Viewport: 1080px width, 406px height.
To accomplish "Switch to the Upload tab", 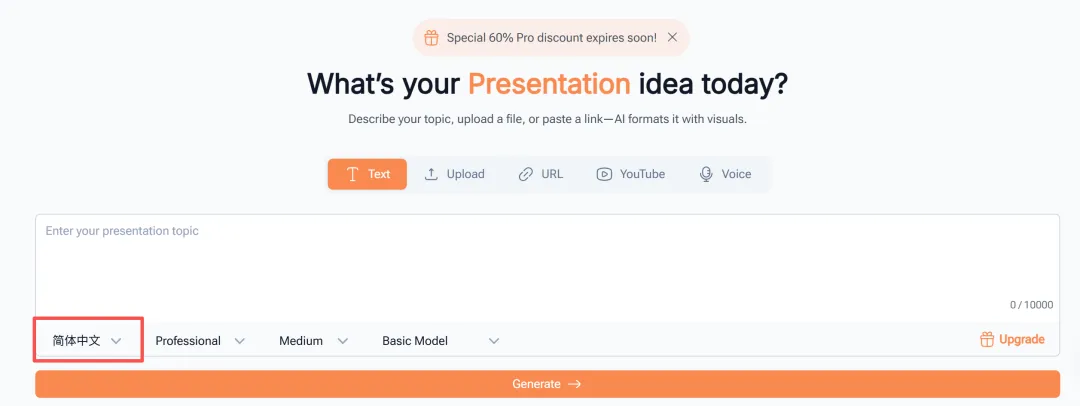I will pos(455,174).
